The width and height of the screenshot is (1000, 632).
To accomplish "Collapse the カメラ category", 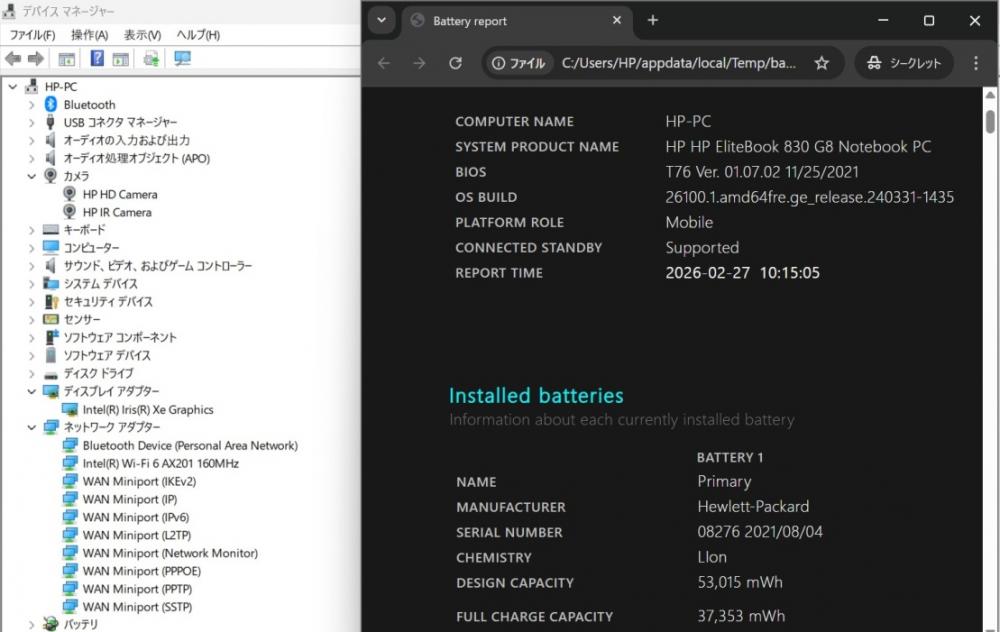I will click(31, 176).
